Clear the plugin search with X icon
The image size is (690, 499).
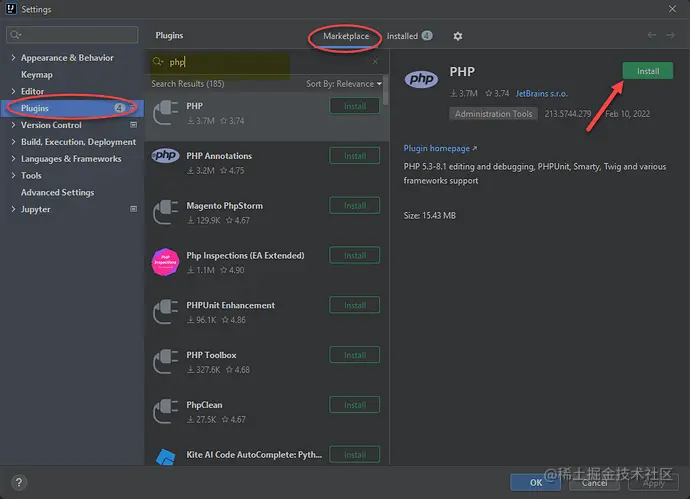(375, 62)
